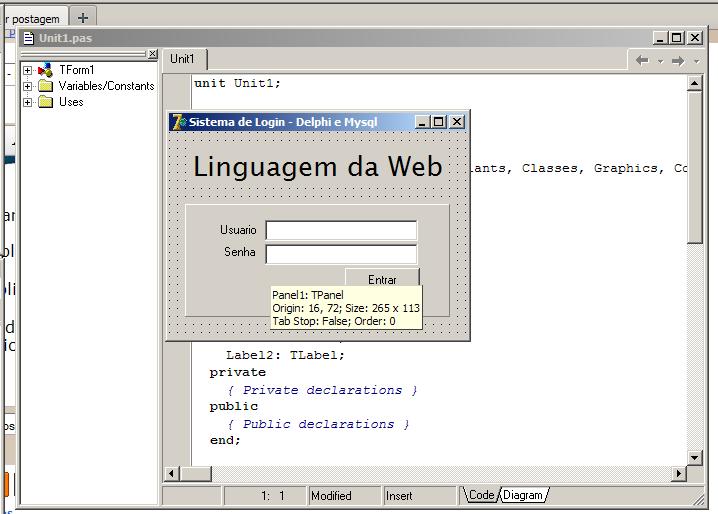Screen dimensions: 718x514
Task: Click the horizontal scrollbar thumb
Action: tap(196, 473)
